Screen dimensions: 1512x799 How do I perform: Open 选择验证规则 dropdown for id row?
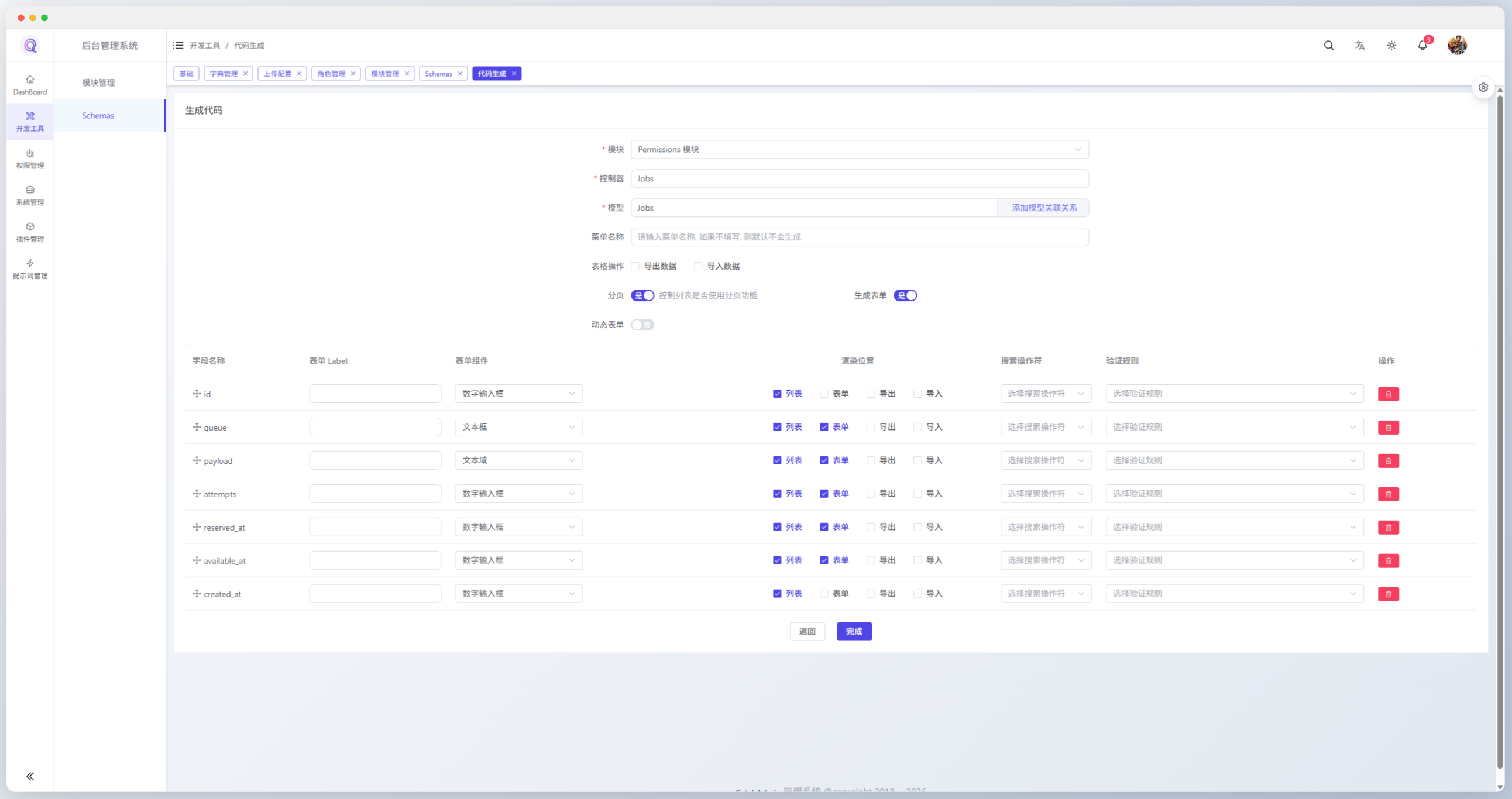pos(1234,394)
